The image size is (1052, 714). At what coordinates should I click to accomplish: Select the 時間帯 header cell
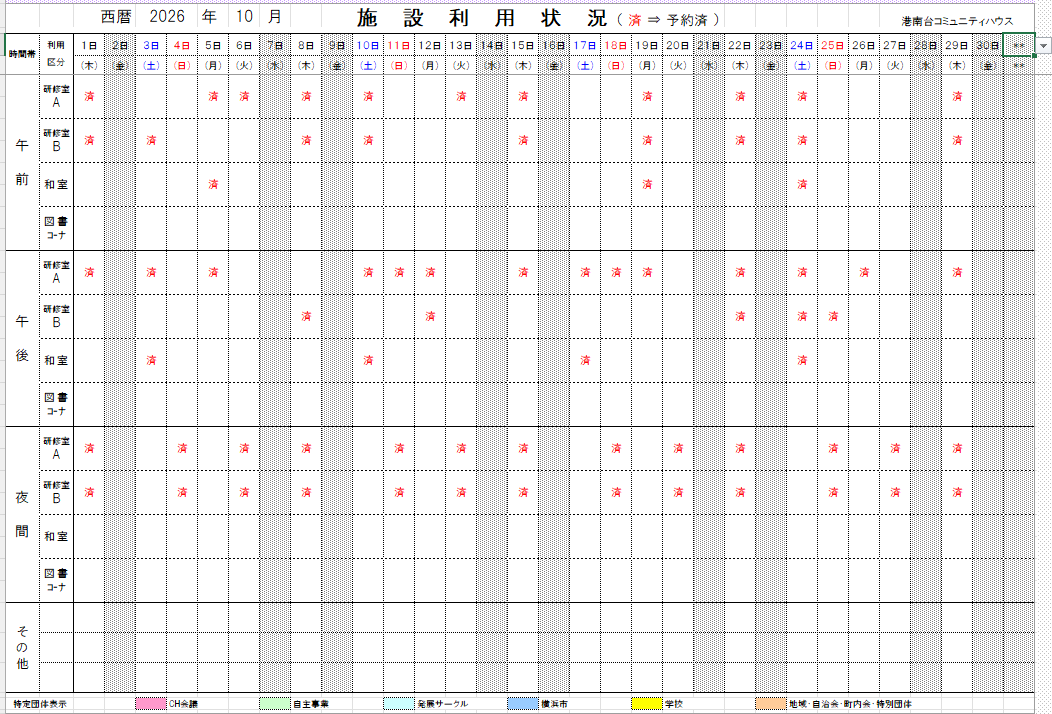22,54
